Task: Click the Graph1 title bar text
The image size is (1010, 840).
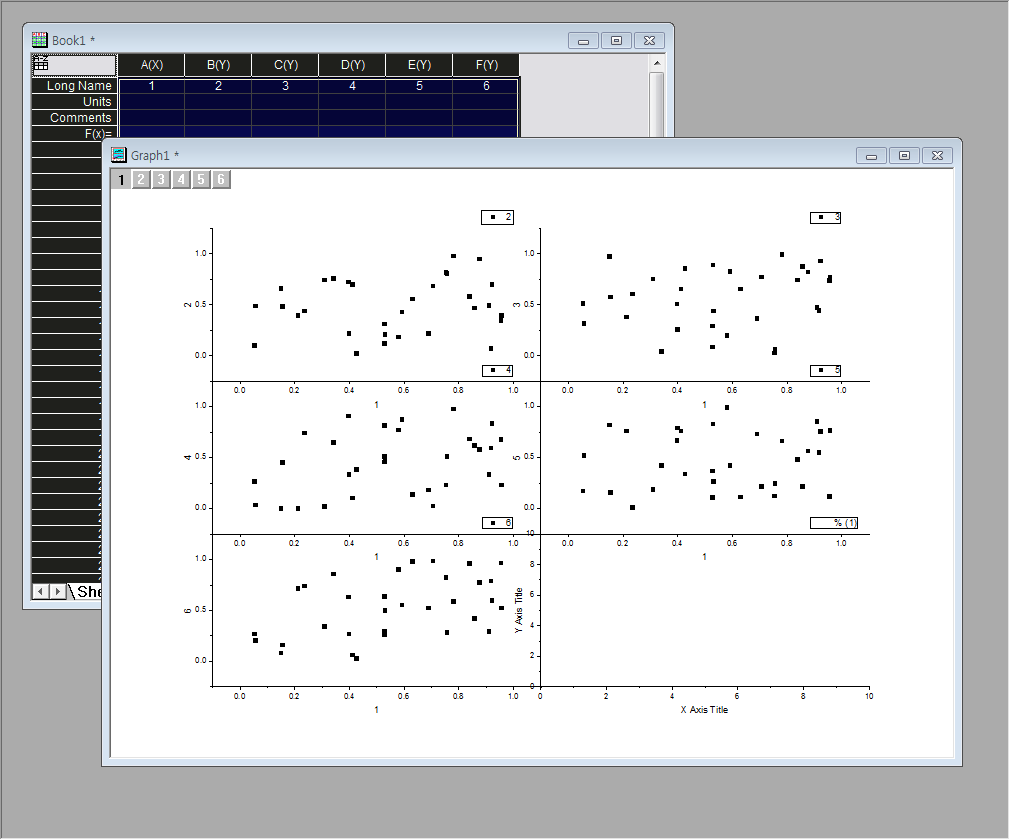Action: 155,155
